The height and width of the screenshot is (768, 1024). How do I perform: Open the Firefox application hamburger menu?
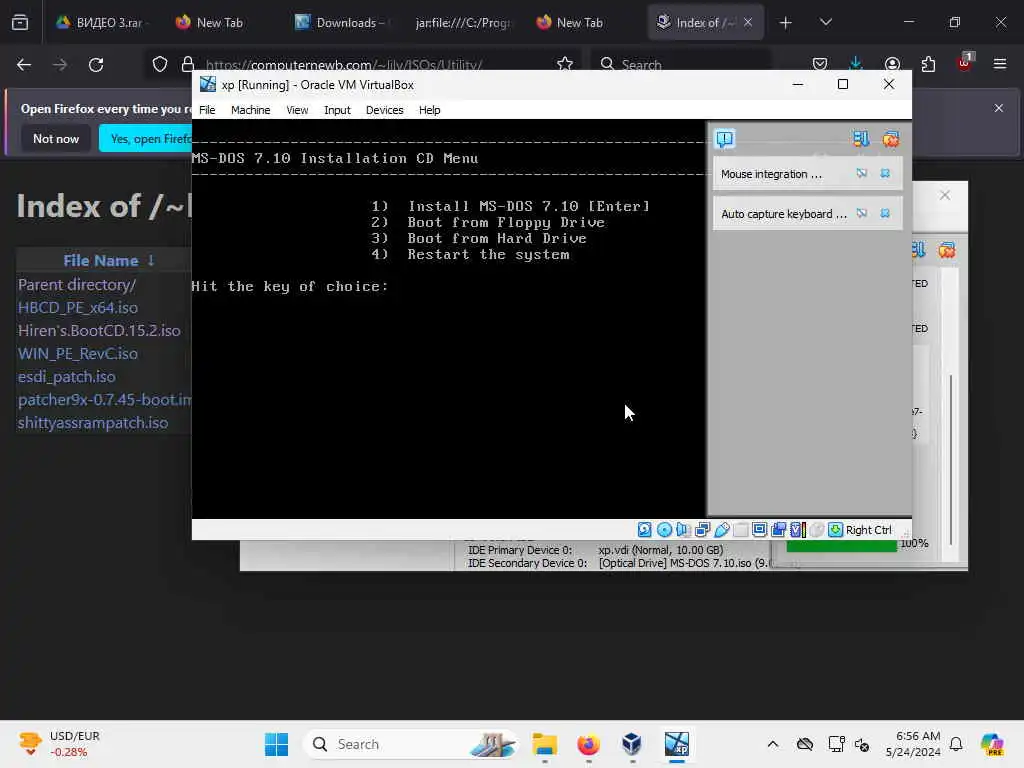1000,64
